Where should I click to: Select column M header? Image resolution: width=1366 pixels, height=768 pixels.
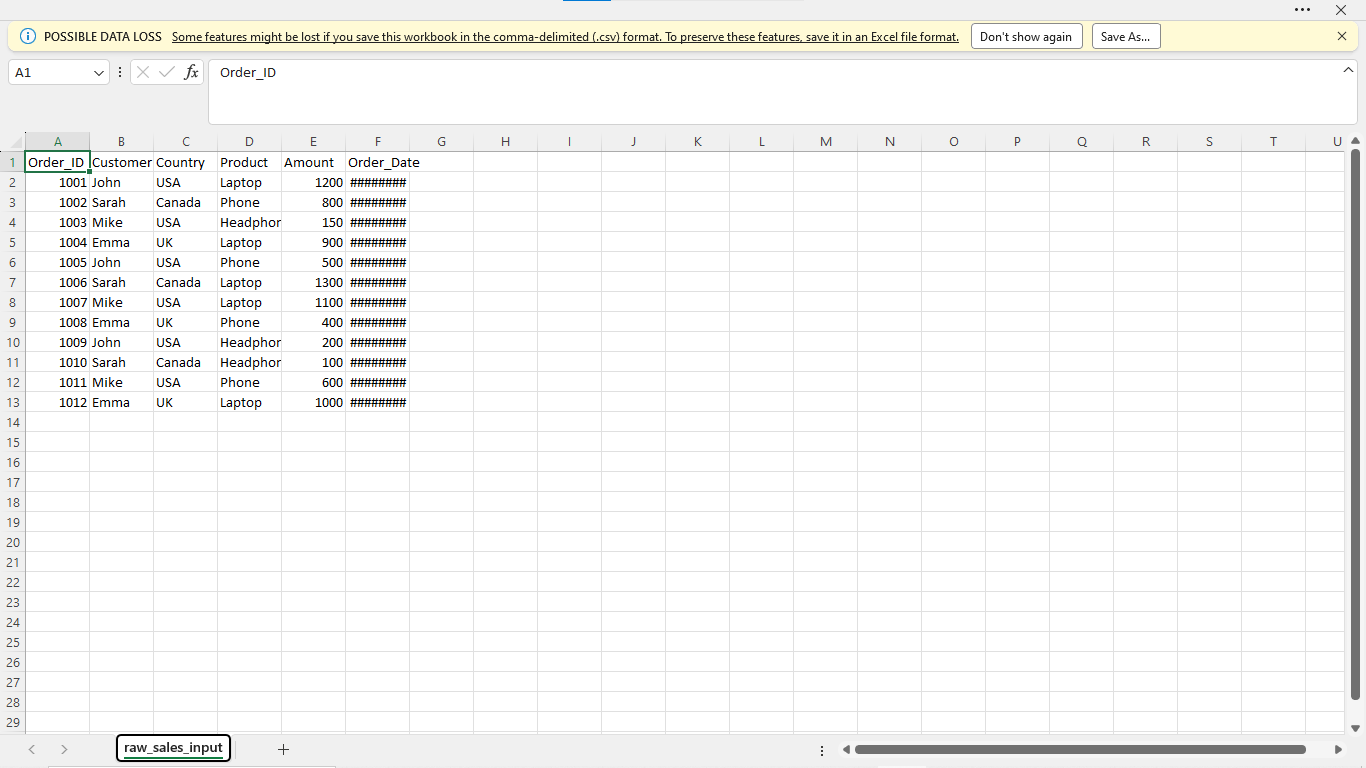coord(826,142)
